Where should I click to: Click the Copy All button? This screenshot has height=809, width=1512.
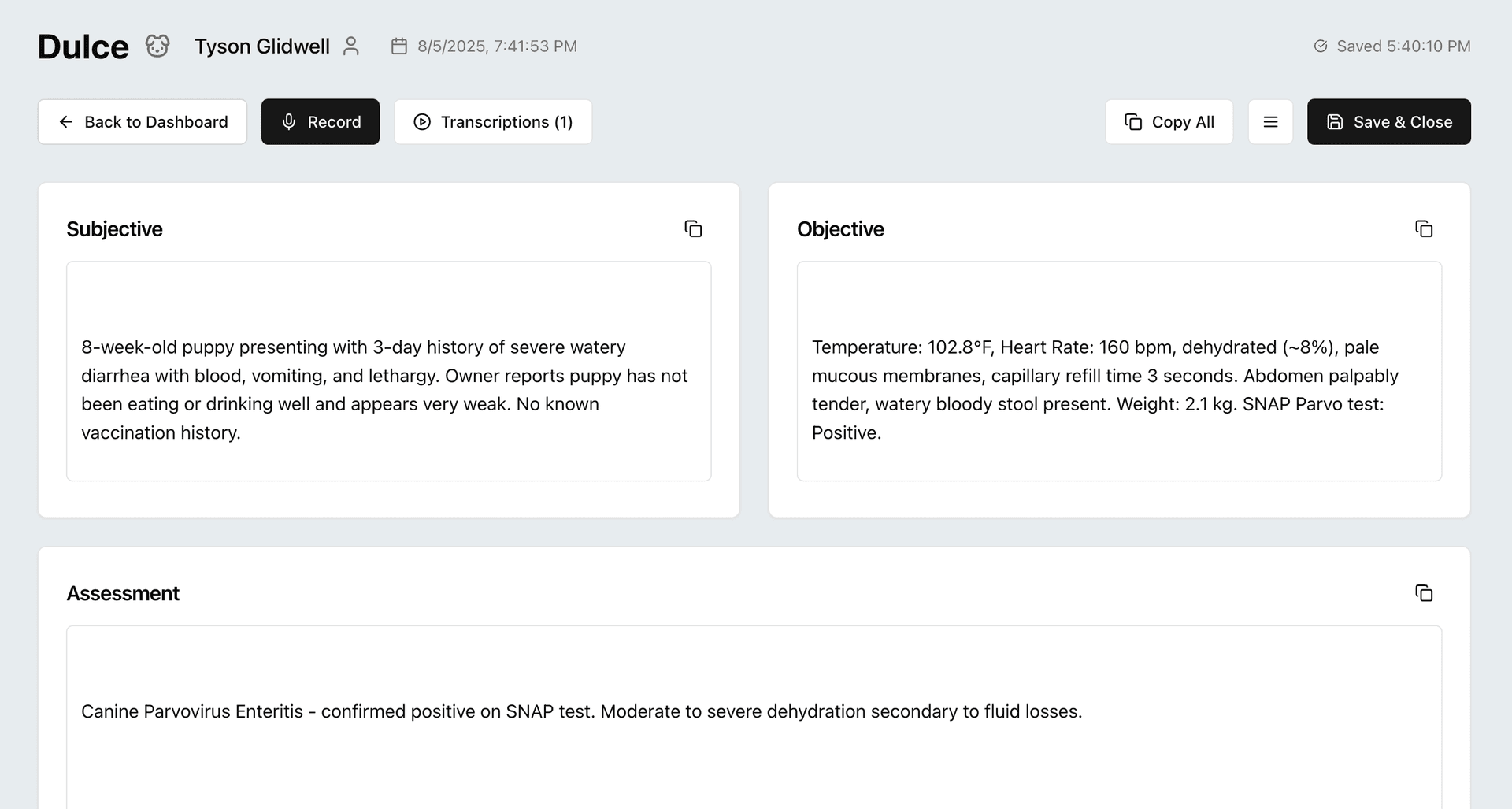[x=1169, y=122]
